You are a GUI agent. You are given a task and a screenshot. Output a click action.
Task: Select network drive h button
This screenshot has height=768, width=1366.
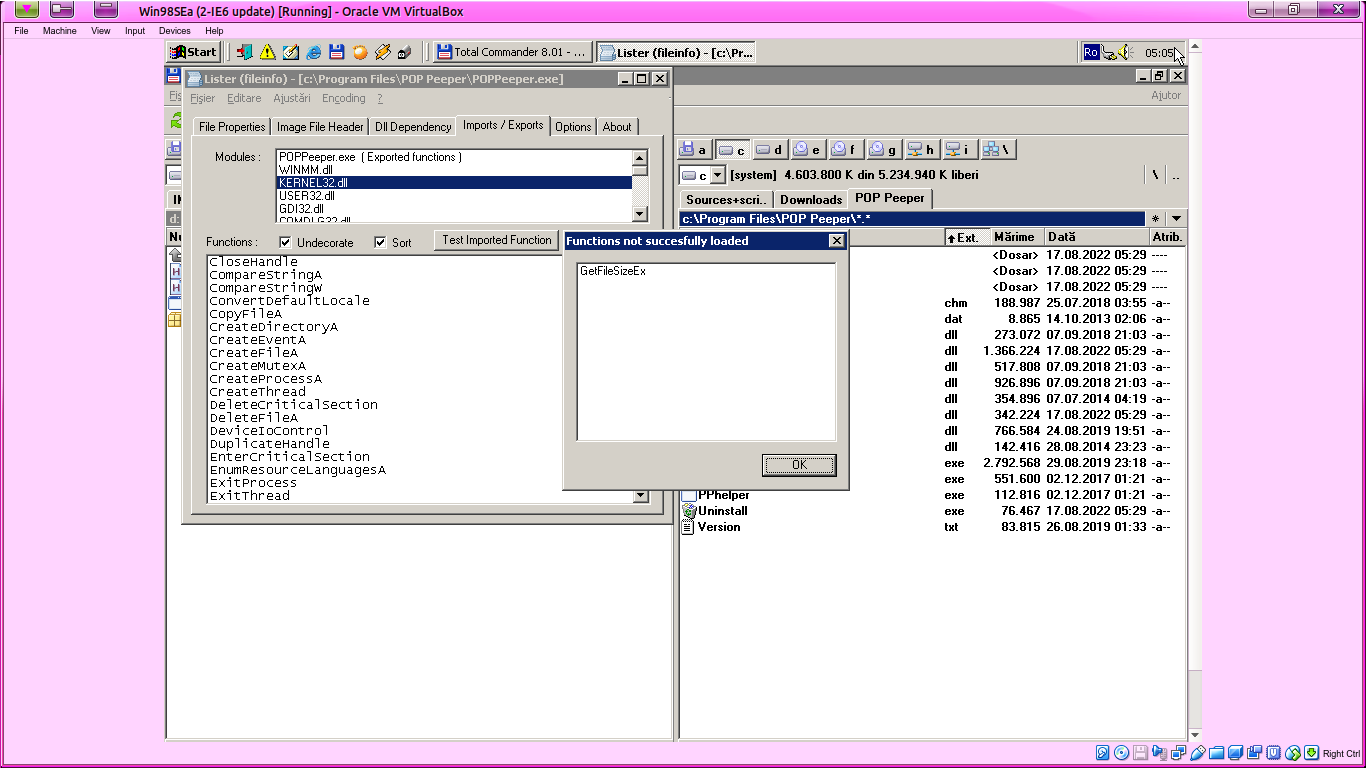921,150
